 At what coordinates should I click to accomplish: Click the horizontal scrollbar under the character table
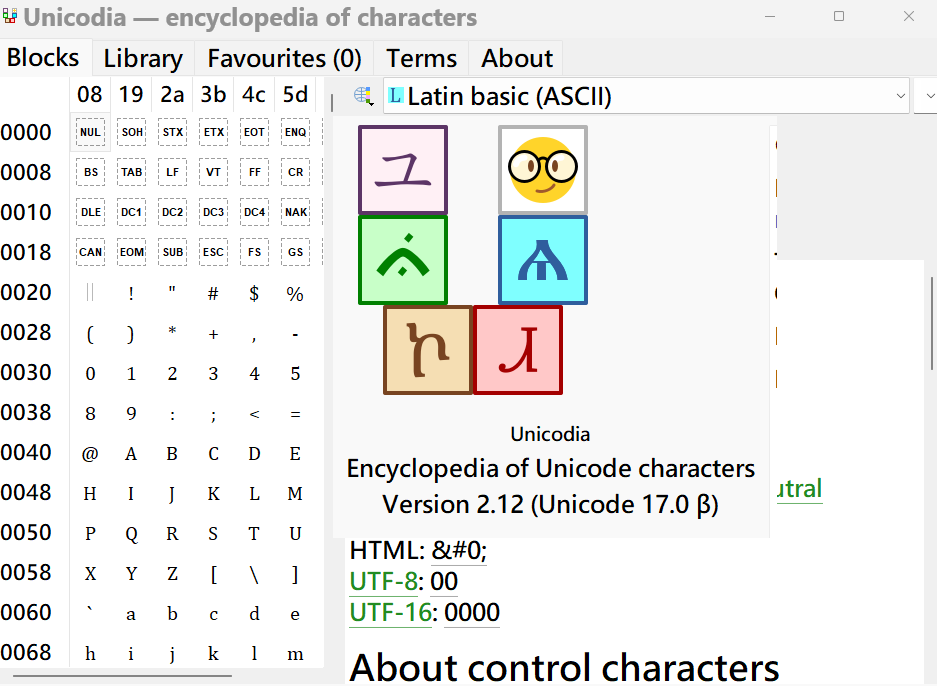point(123,676)
